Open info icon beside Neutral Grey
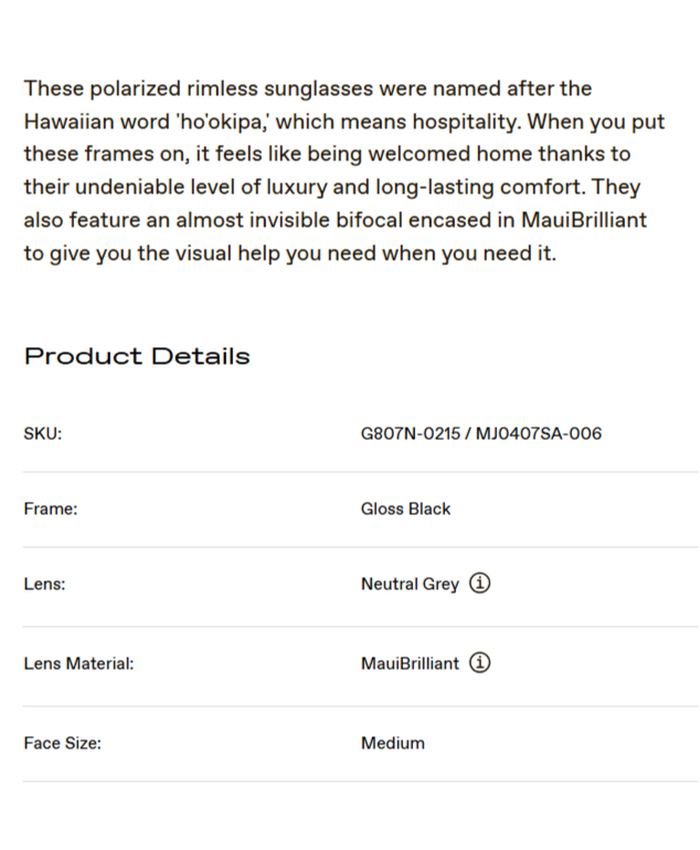Viewport: 700px width, 850px height. (x=480, y=584)
